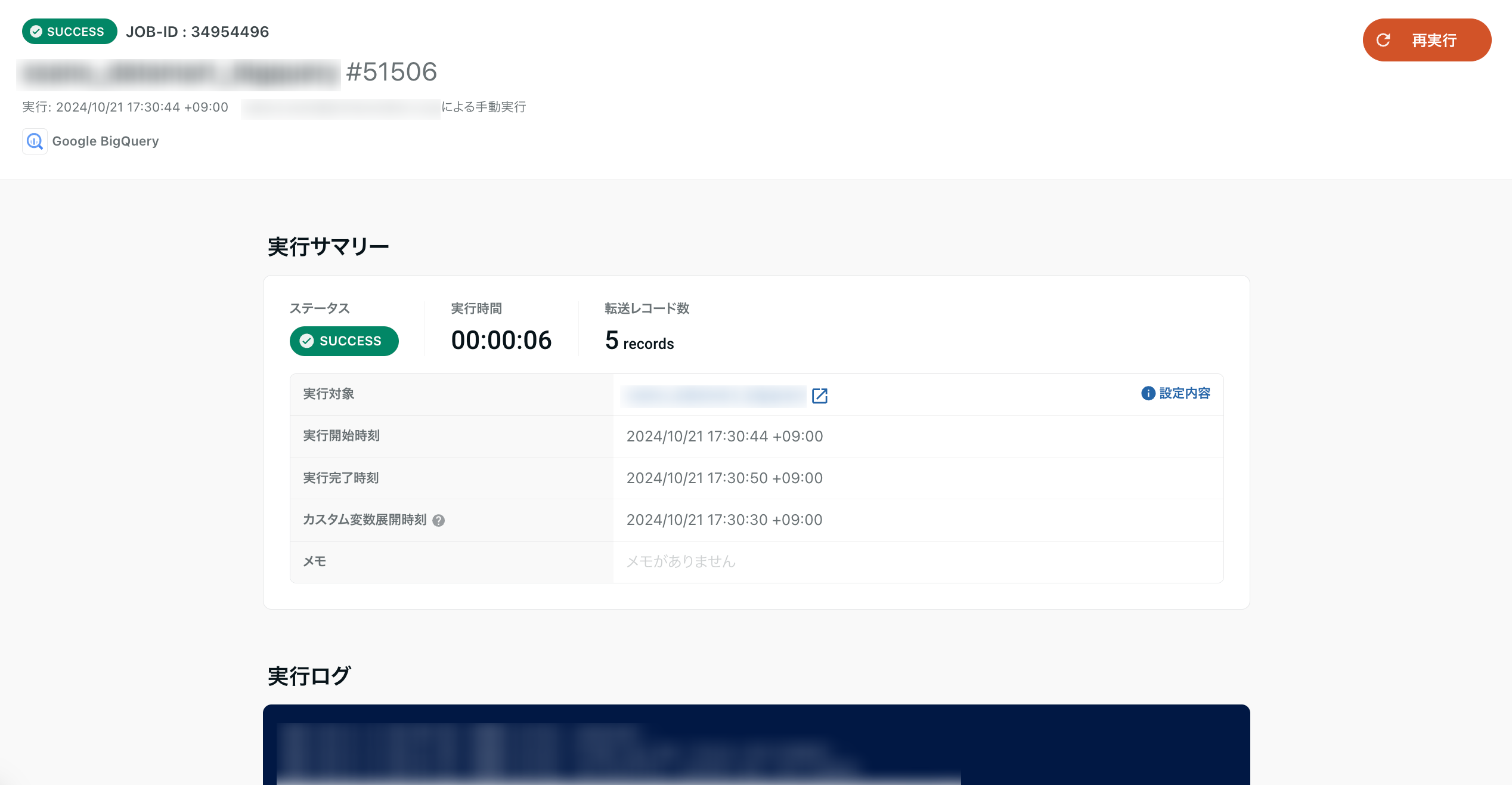Click the help icon next to カスタム変数展開時刻
The image size is (1512, 785).
tap(439, 520)
